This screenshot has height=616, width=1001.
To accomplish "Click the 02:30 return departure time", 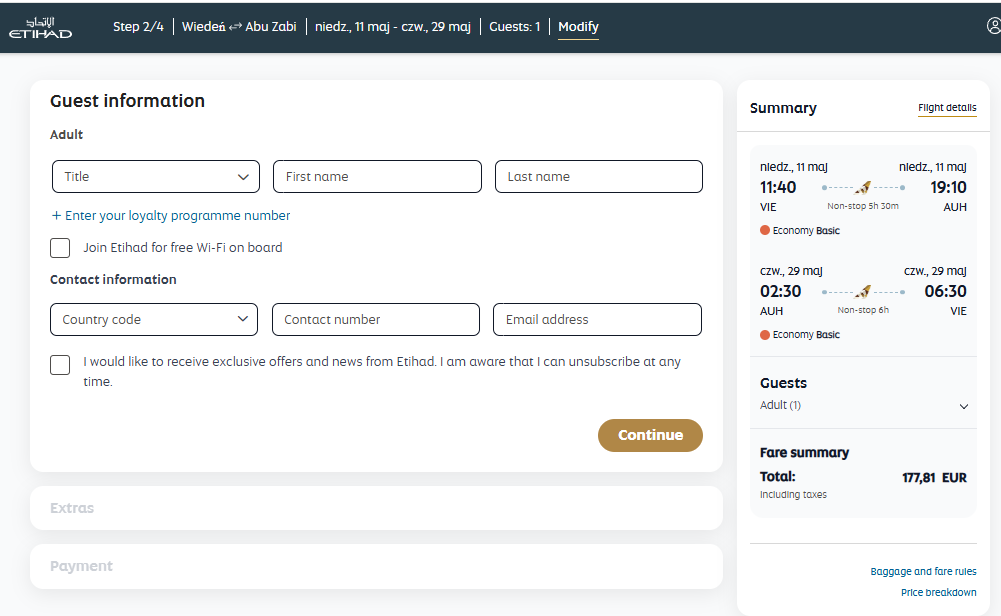I will tap(780, 291).
